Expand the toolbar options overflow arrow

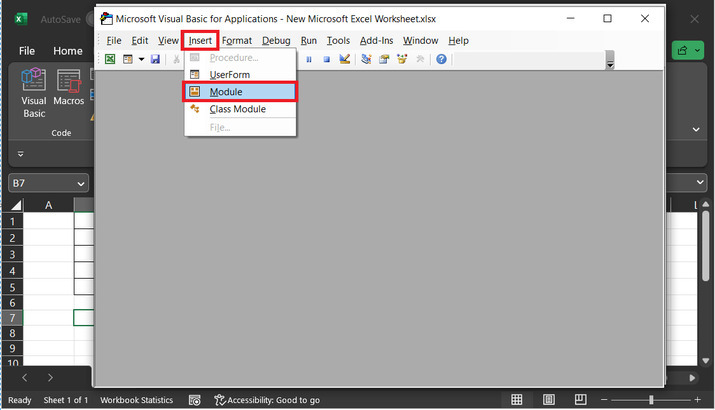click(610, 60)
